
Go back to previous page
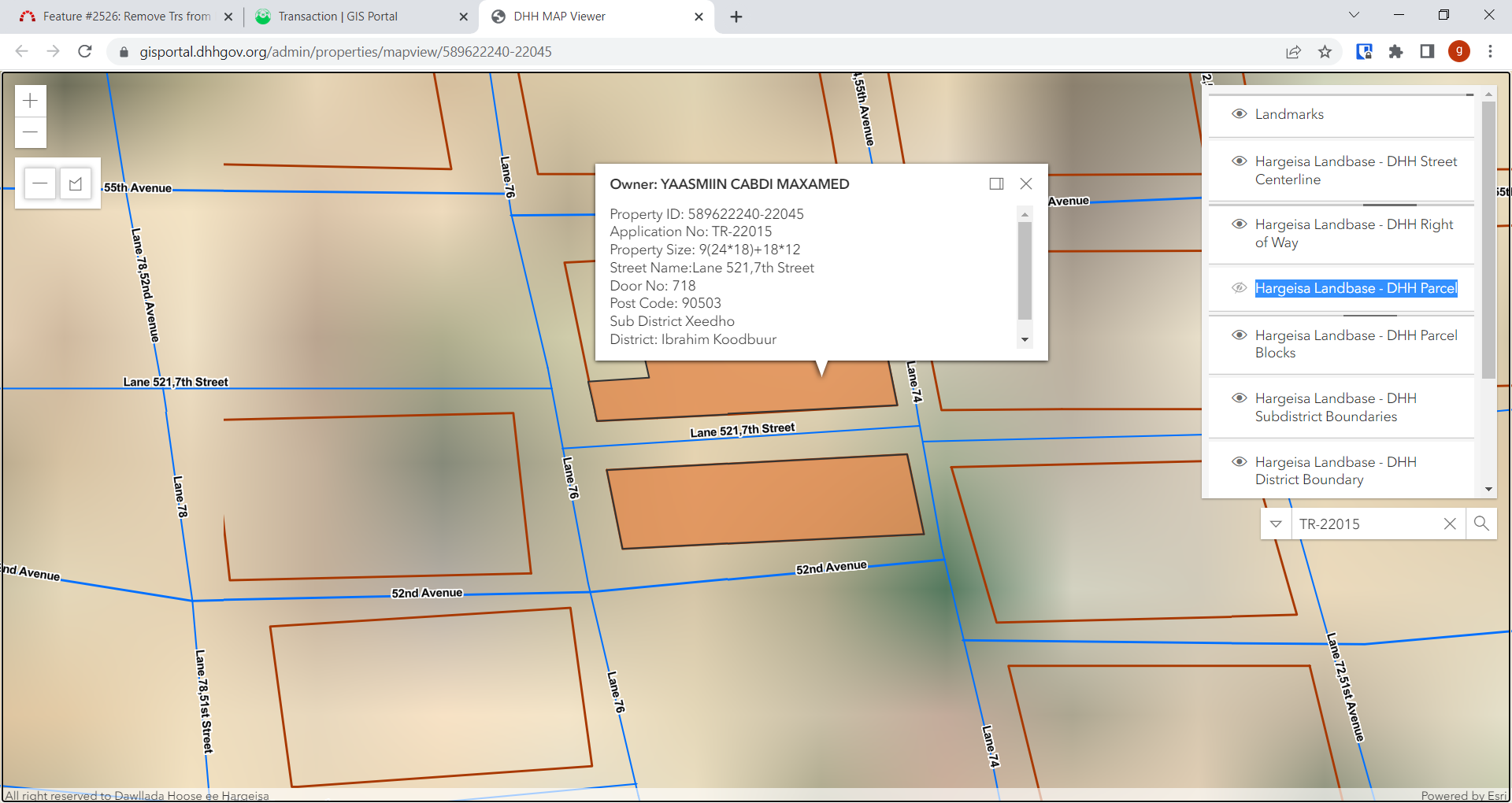click(x=21, y=51)
